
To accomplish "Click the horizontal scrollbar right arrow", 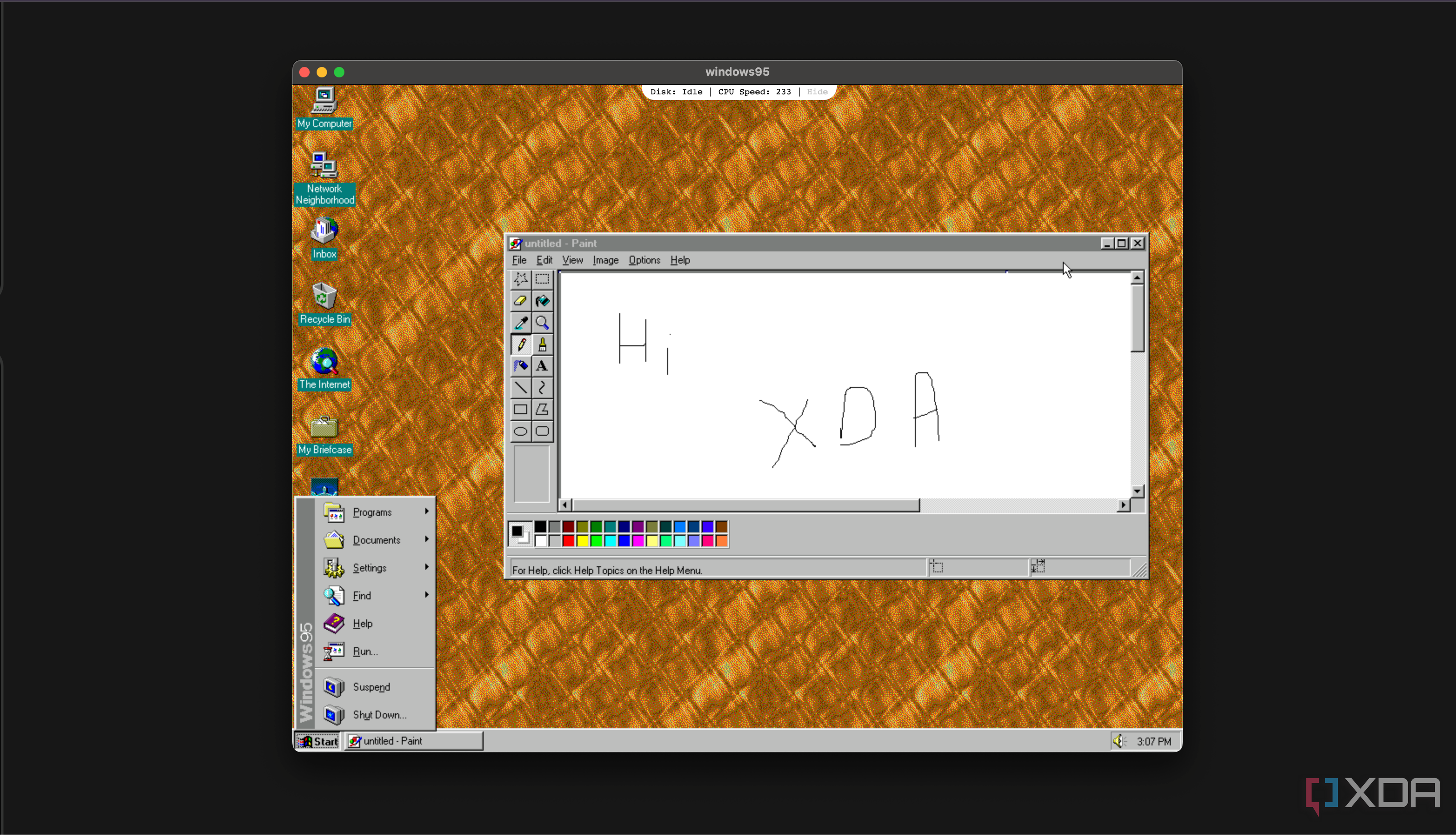I will click(1123, 505).
